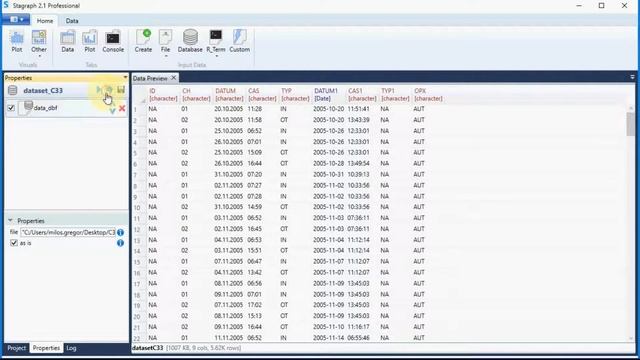Click the down arrow icon on data_dbf row
The width and height of the screenshot is (640, 360).
point(112,110)
